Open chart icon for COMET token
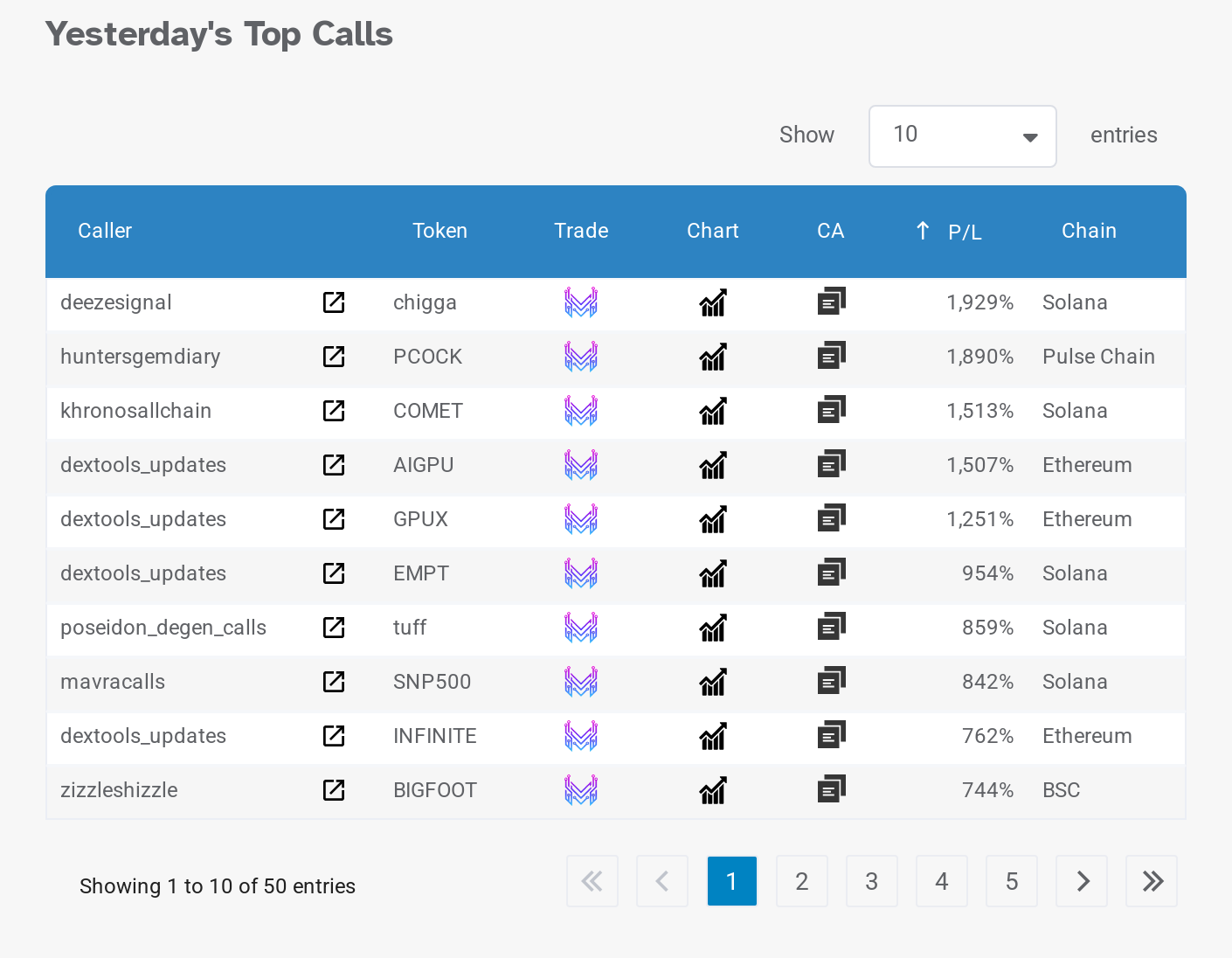This screenshot has width=1232, height=958. pos(713,411)
